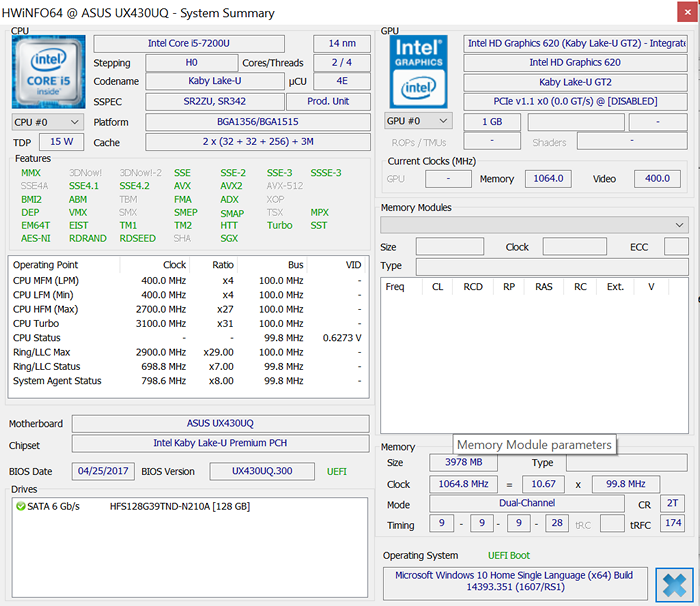Click the 1064.8 MHz memory clock value

pyautogui.click(x=463, y=484)
